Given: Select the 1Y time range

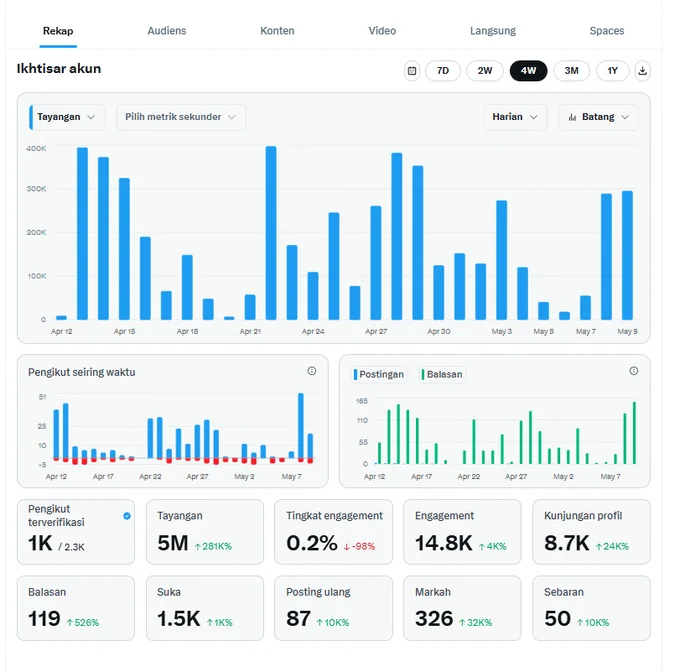Looking at the screenshot, I should 612,71.
